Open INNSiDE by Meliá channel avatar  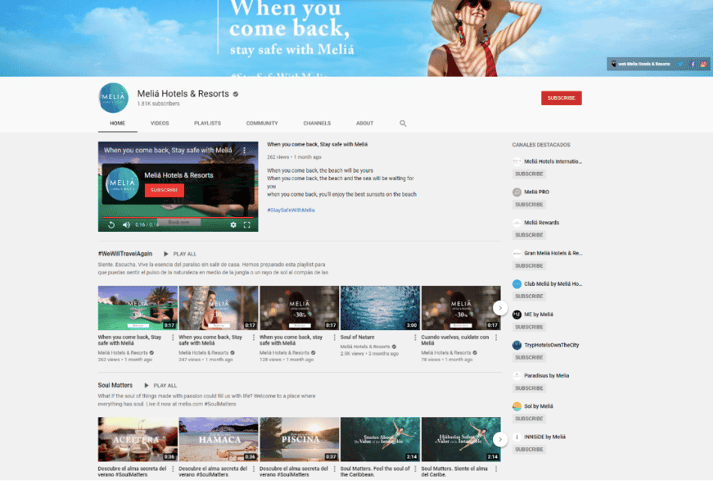517,437
